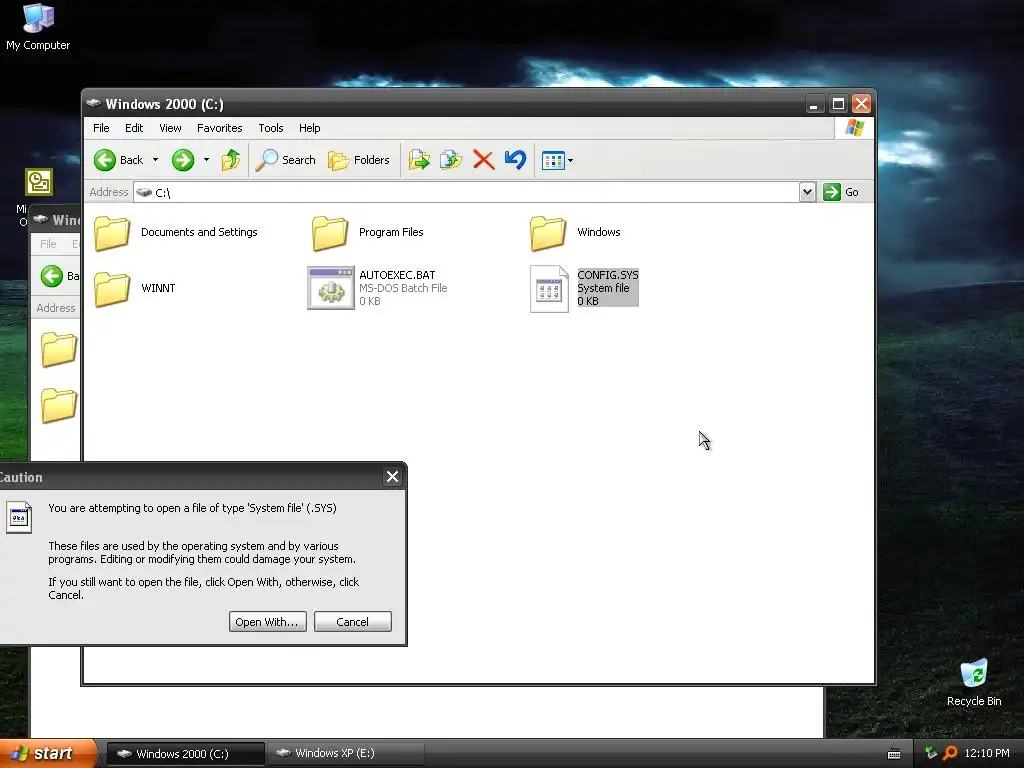Open the Views dropdown button
Viewport: 1024px width, 768px height.
[557, 160]
